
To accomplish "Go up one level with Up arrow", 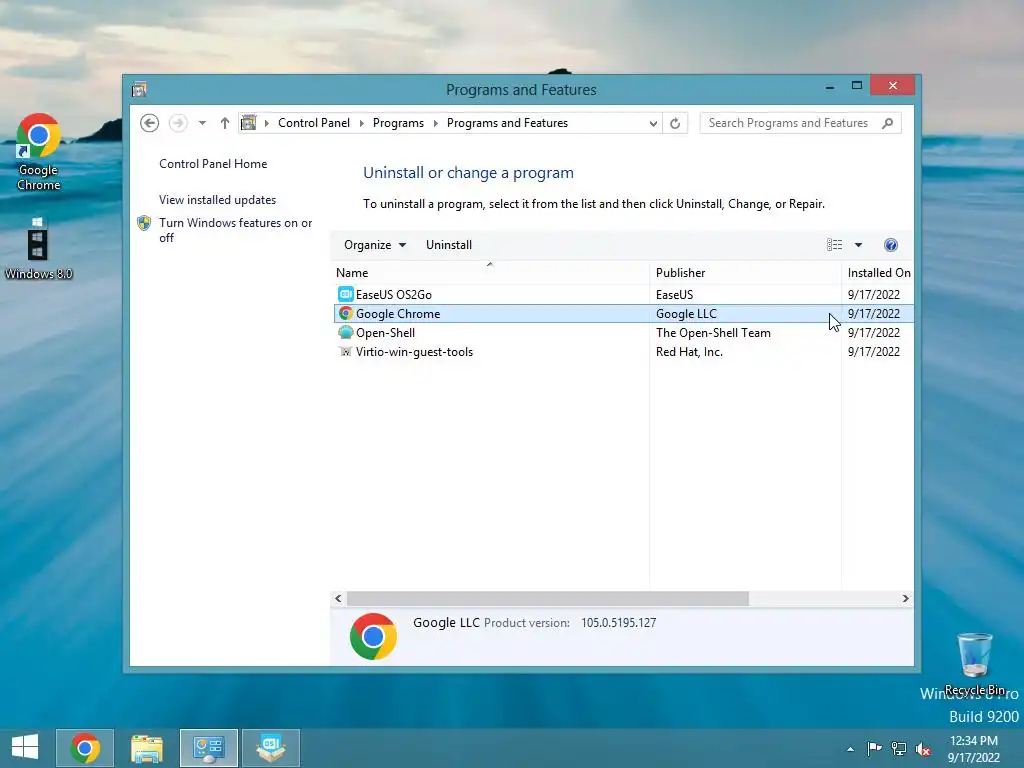I will coord(225,123).
